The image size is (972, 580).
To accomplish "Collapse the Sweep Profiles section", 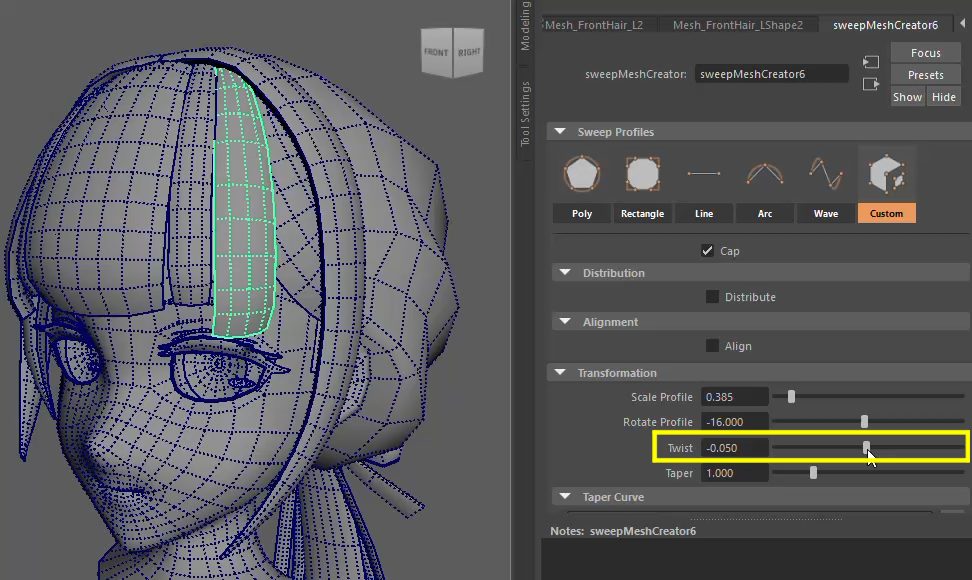I will [559, 132].
